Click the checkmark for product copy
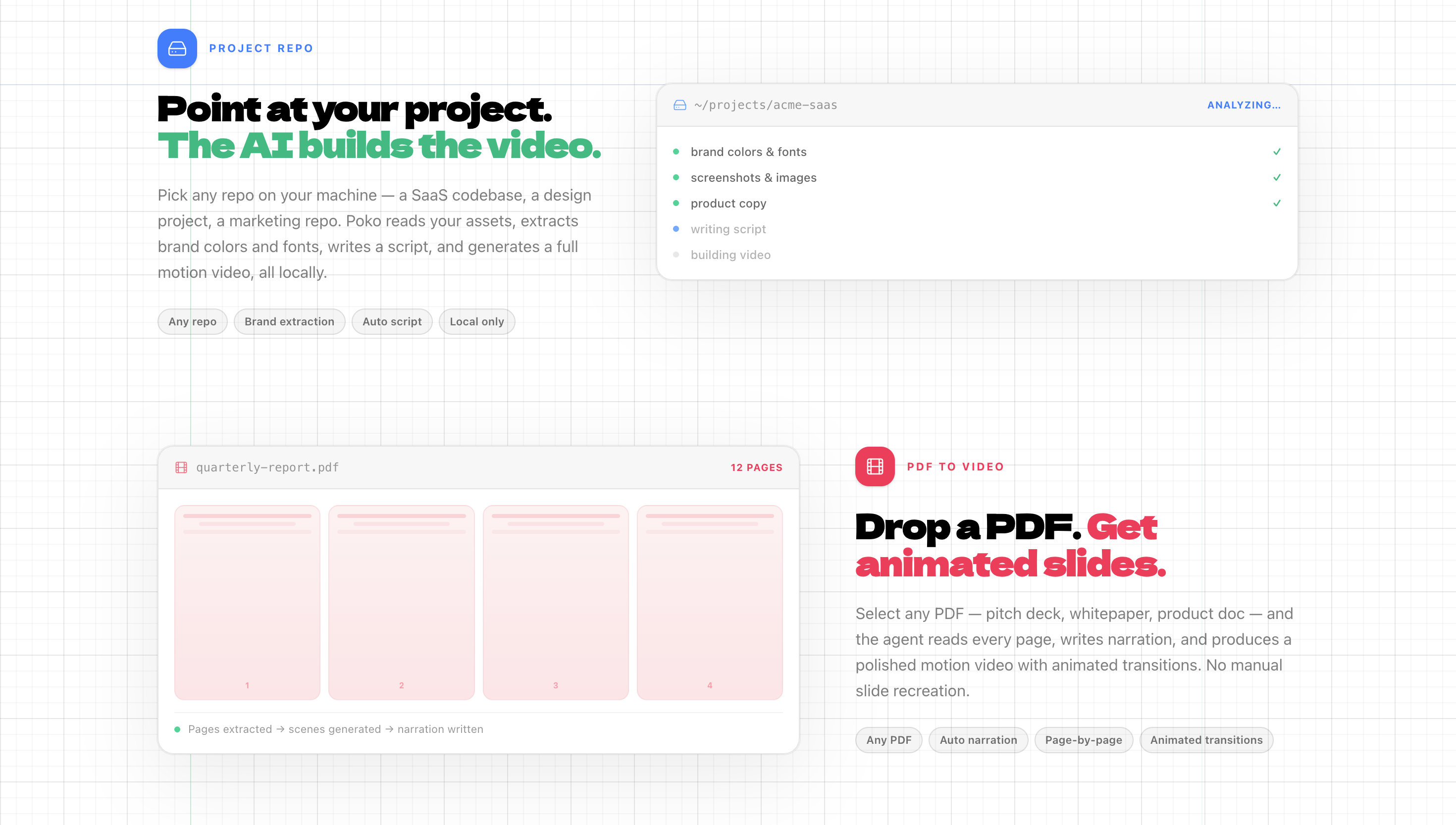Screen dimensions: 1456x825 [1277, 204]
